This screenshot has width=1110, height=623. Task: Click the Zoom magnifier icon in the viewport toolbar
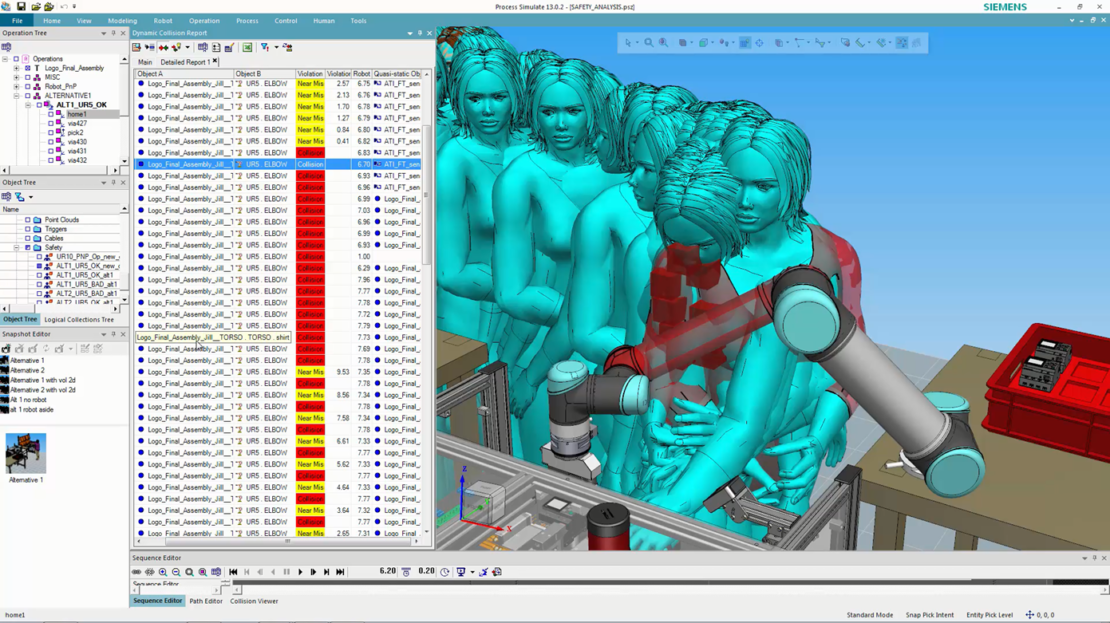click(649, 42)
